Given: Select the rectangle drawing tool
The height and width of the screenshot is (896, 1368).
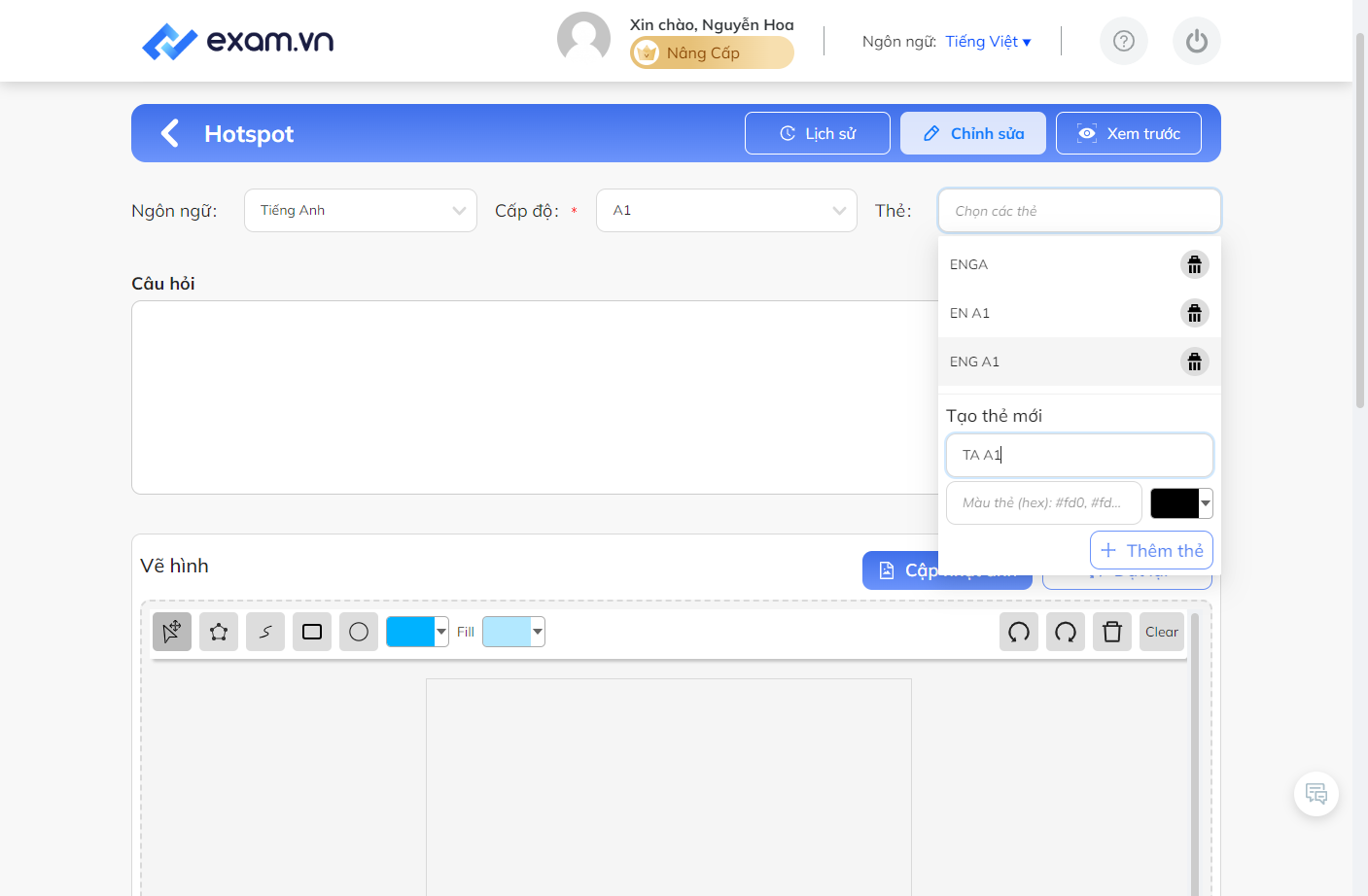Looking at the screenshot, I should [312, 632].
